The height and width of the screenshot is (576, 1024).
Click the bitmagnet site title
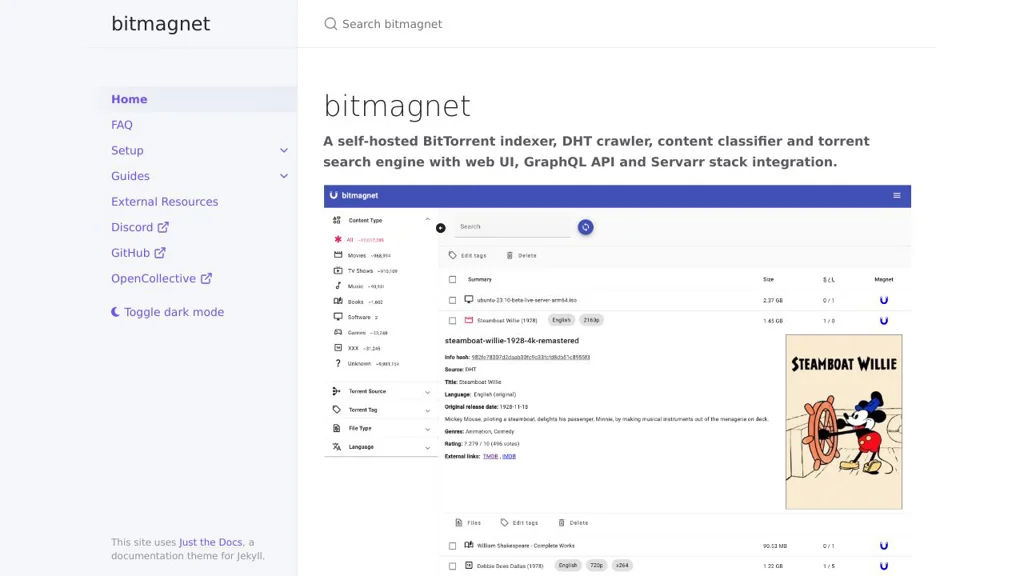click(161, 24)
